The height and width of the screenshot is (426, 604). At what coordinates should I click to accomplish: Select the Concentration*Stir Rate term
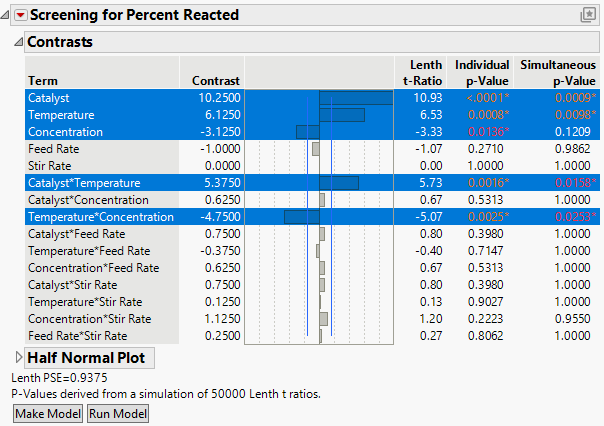click(89, 319)
